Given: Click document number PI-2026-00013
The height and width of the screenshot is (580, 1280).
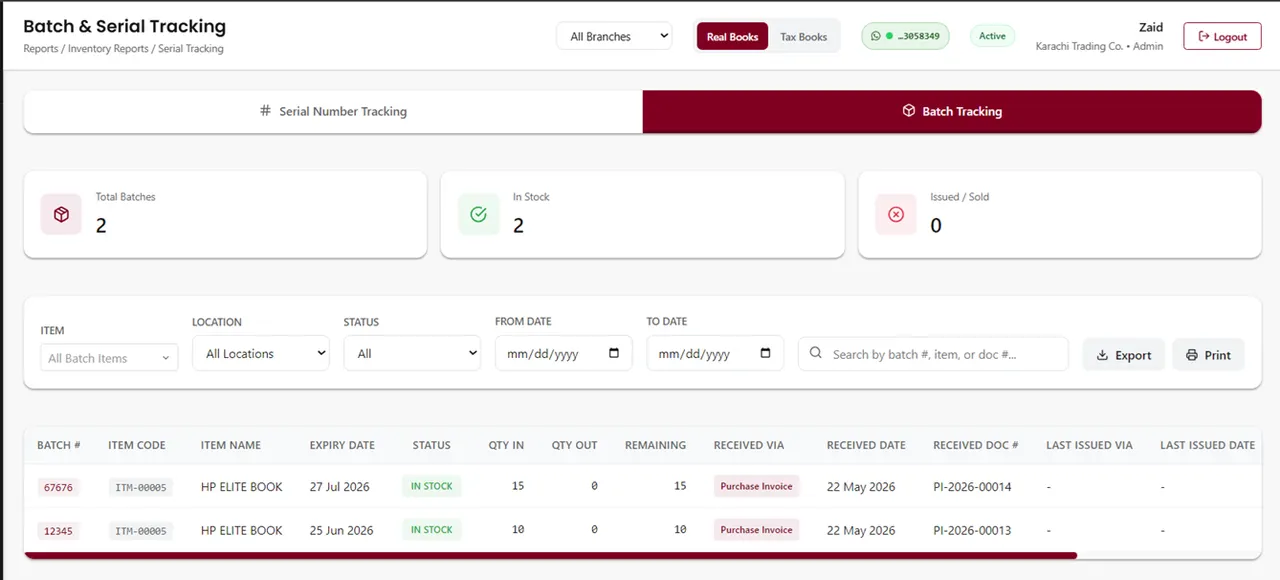Looking at the screenshot, I should (x=972, y=531).
